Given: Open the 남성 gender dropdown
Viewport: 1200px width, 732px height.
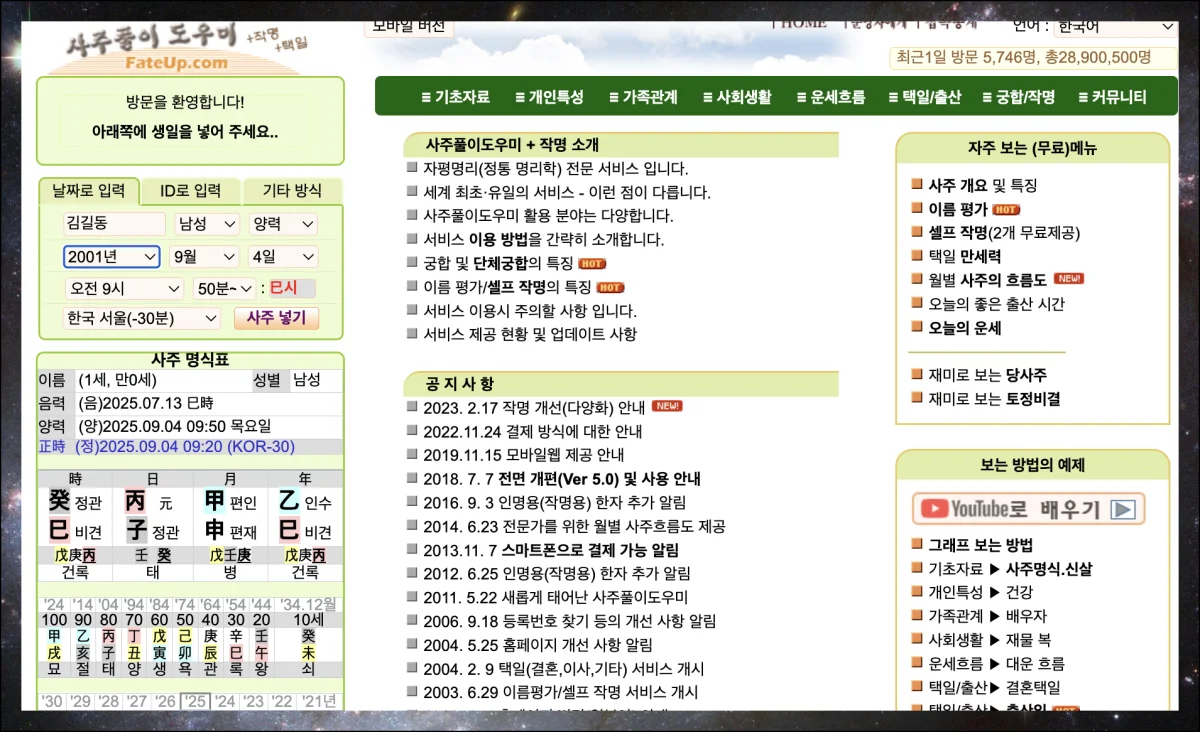Looking at the screenshot, I should coord(207,224).
